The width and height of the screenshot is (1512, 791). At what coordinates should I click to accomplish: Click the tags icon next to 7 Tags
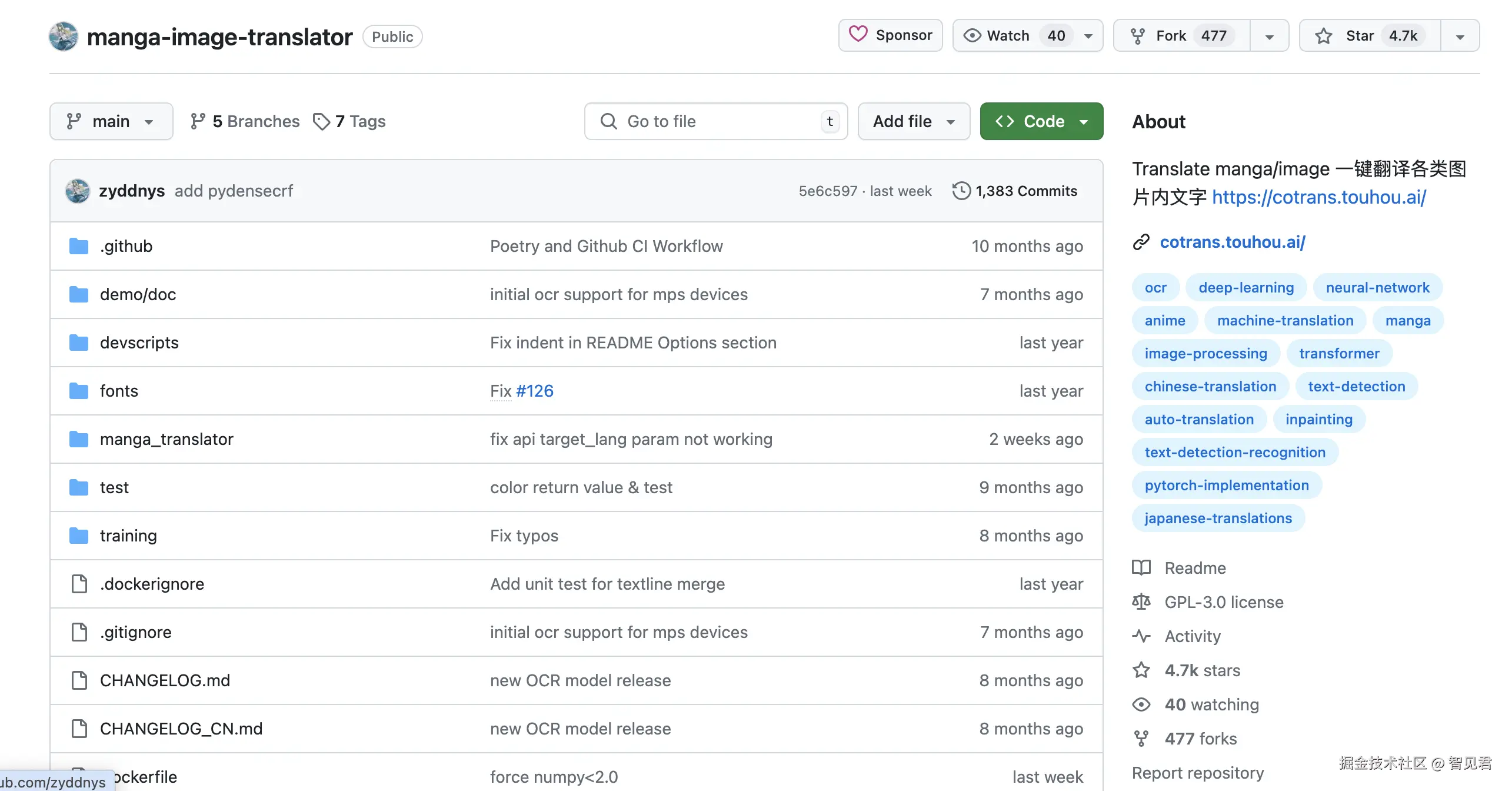click(321, 121)
